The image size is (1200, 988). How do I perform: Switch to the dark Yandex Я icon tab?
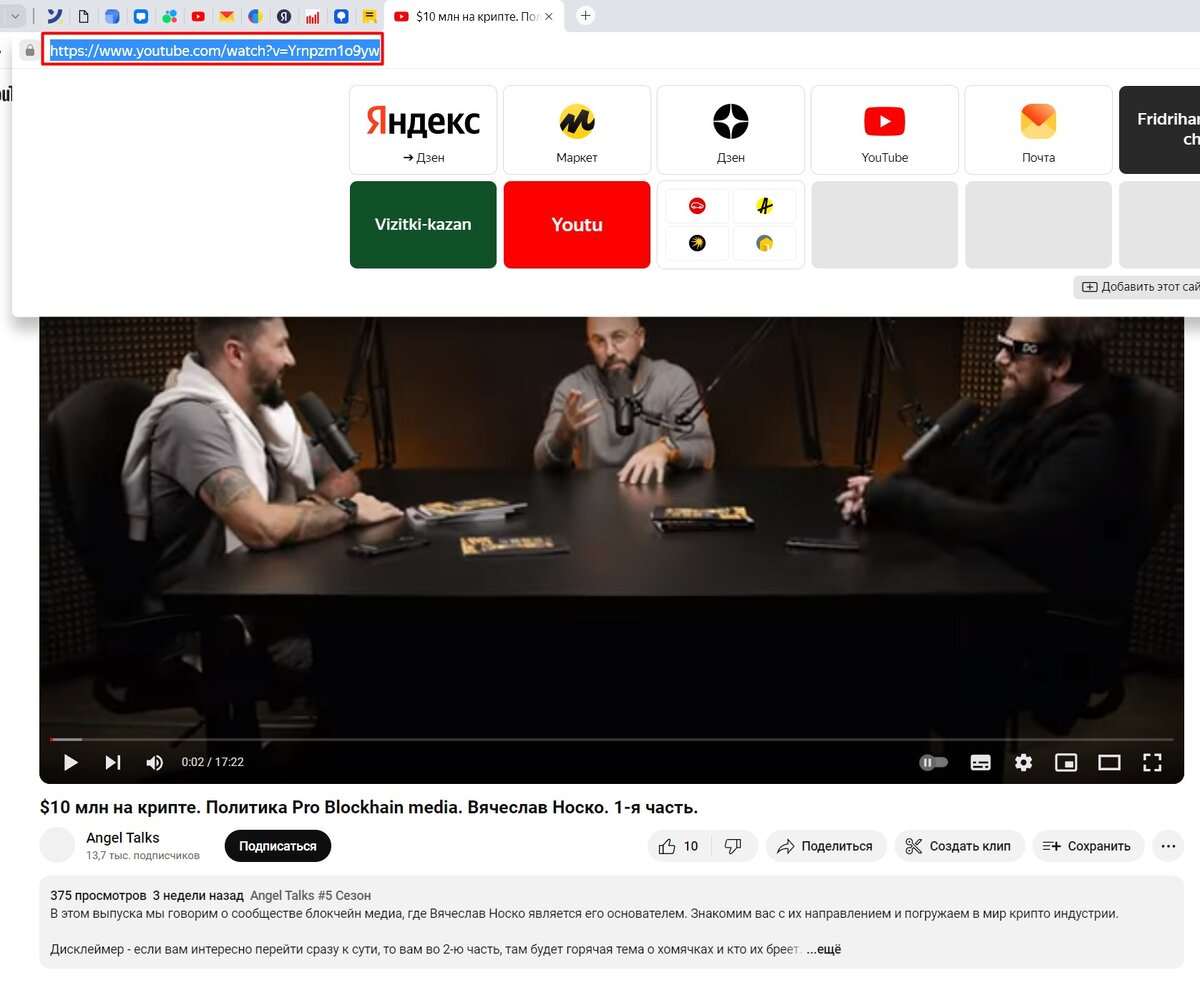285,16
